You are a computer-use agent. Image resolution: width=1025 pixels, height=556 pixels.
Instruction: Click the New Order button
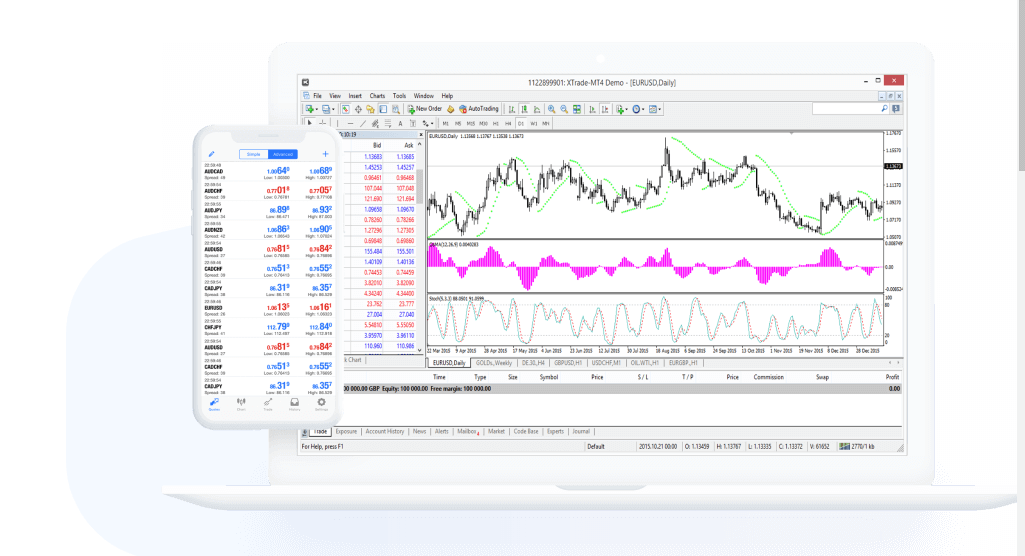(425, 109)
